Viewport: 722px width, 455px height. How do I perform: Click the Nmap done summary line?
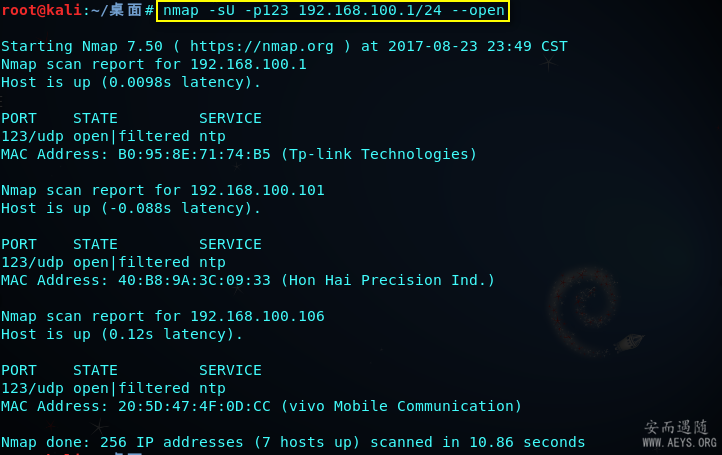tap(293, 442)
